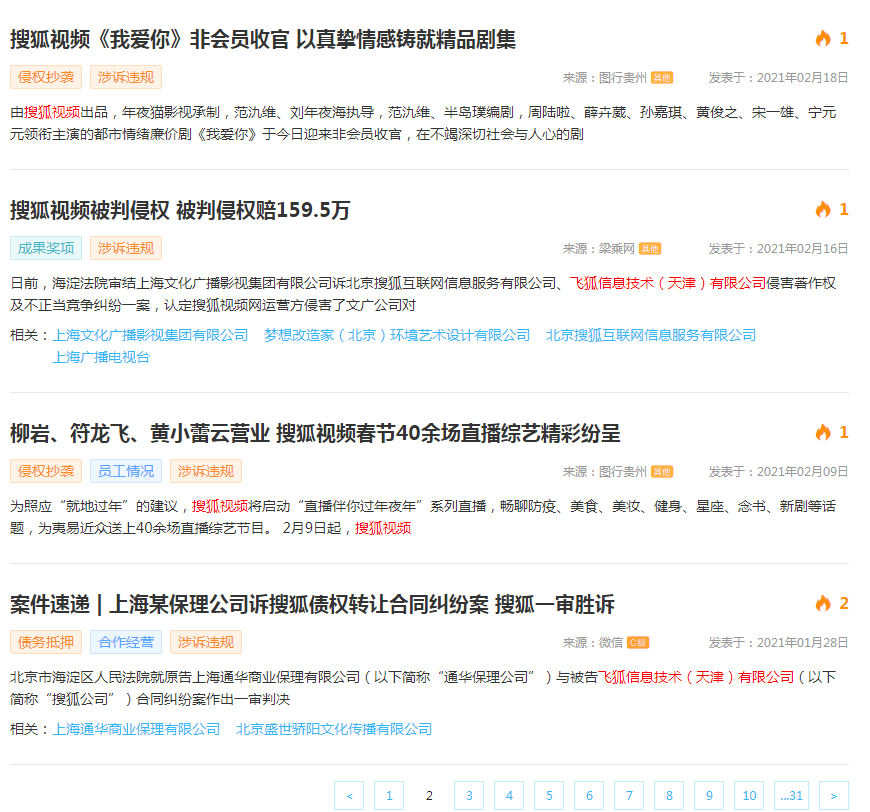Jump to page 31 using the ...31 control

[x=791, y=795]
